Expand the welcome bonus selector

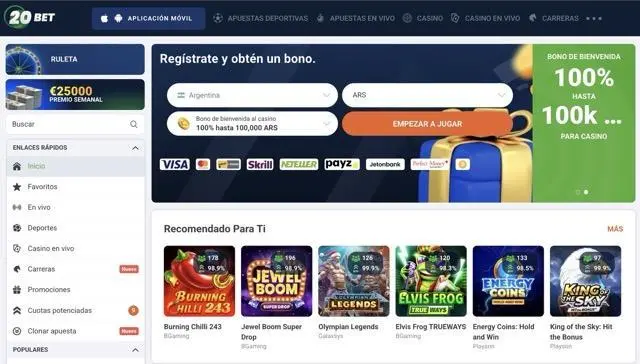[252, 123]
